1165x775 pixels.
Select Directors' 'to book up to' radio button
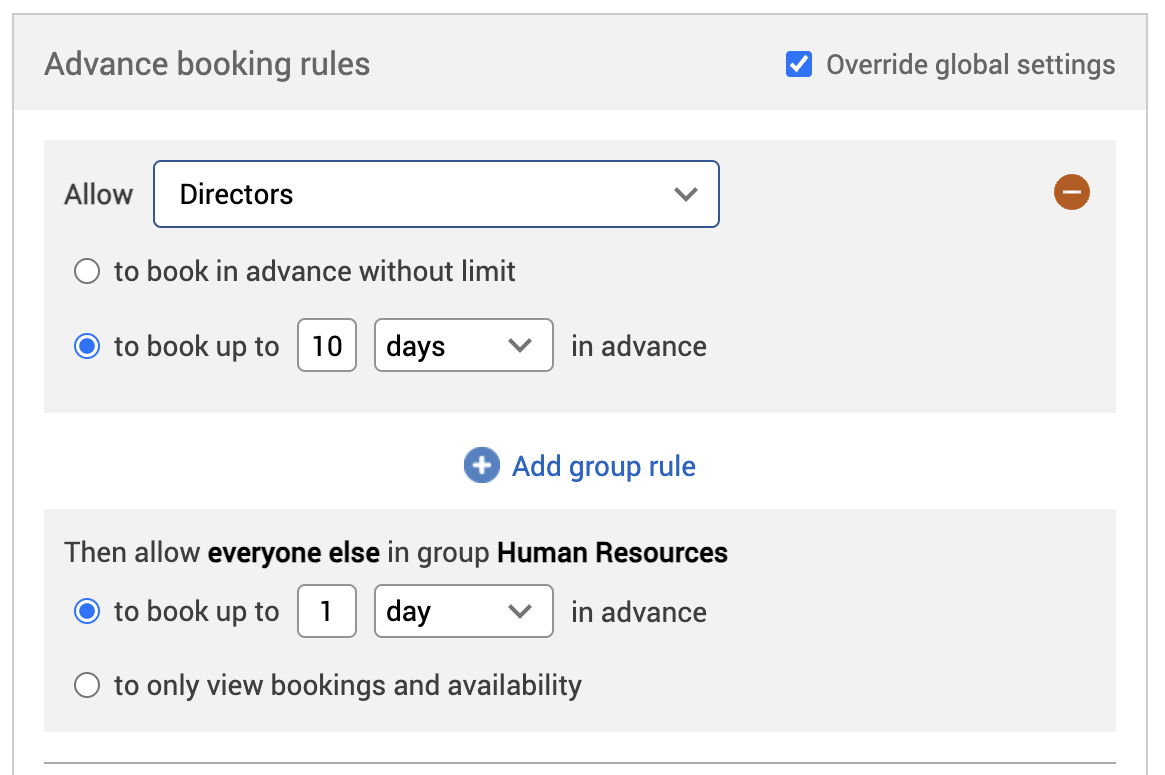[x=88, y=347]
